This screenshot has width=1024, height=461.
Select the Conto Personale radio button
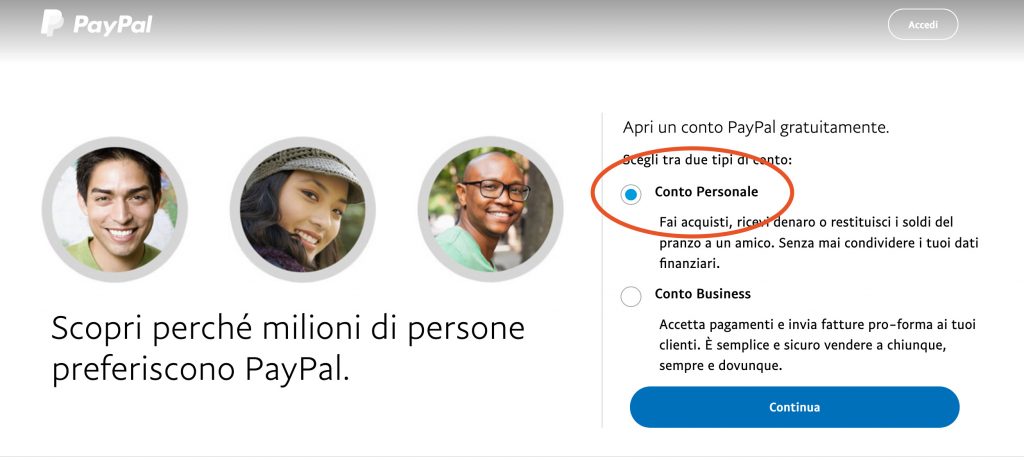point(630,194)
